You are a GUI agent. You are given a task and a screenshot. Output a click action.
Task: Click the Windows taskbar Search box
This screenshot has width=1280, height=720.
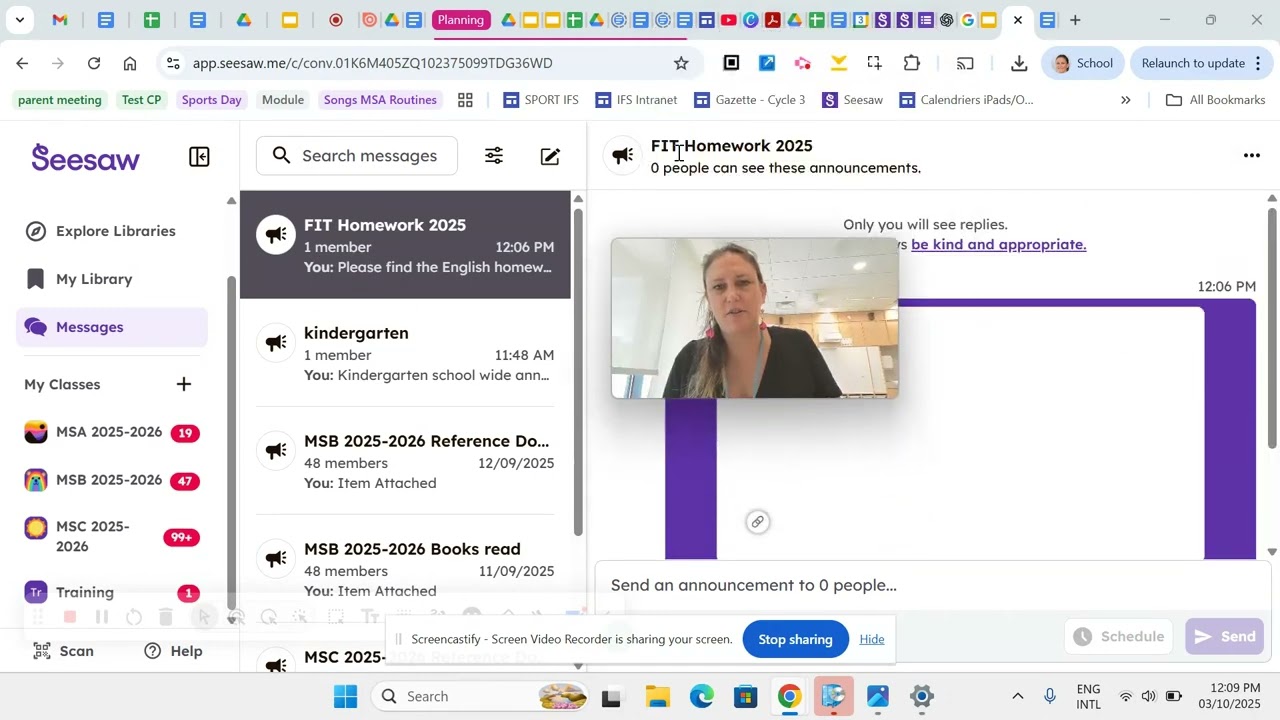point(482,696)
